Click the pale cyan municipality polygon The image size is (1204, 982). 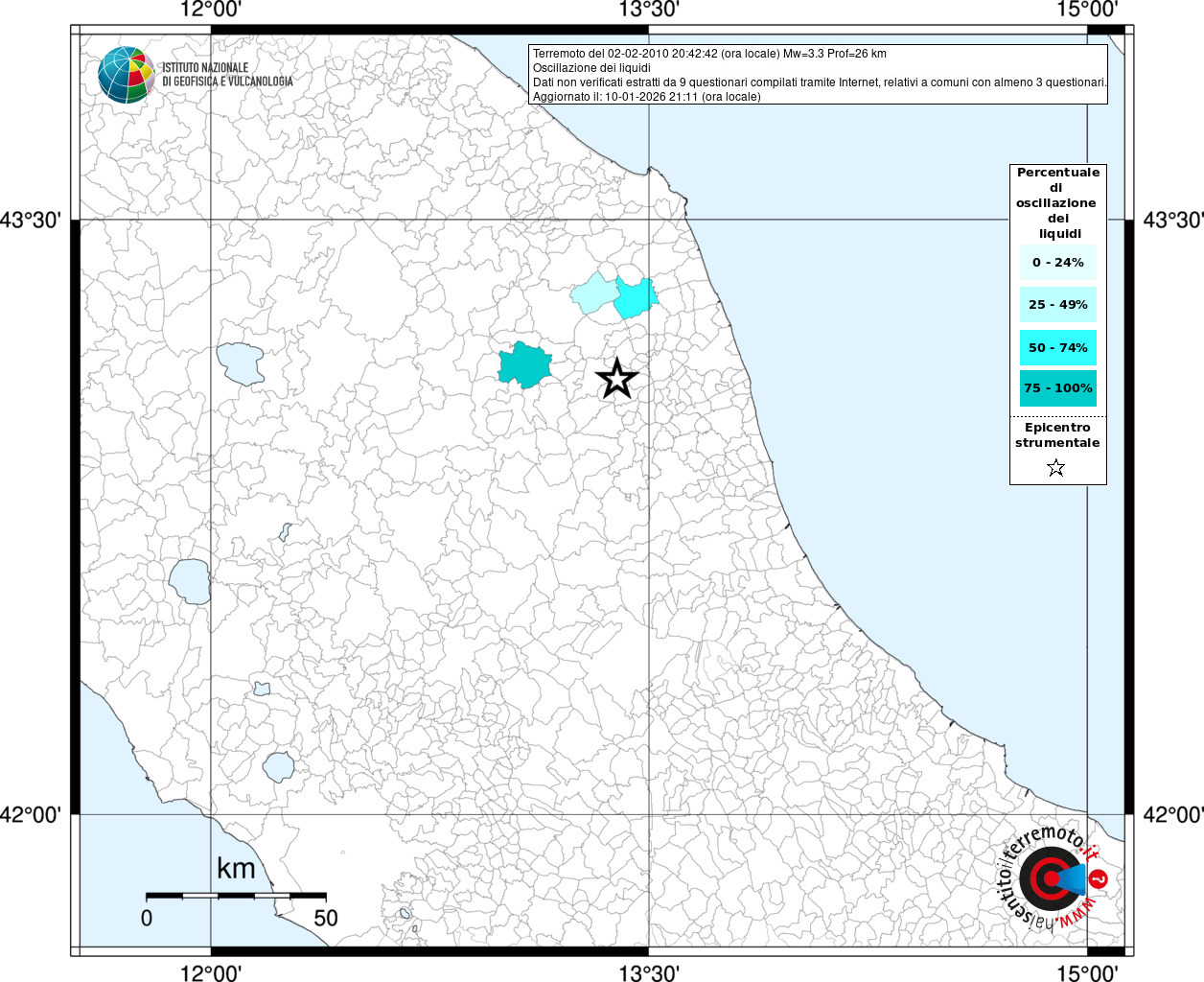click(594, 292)
